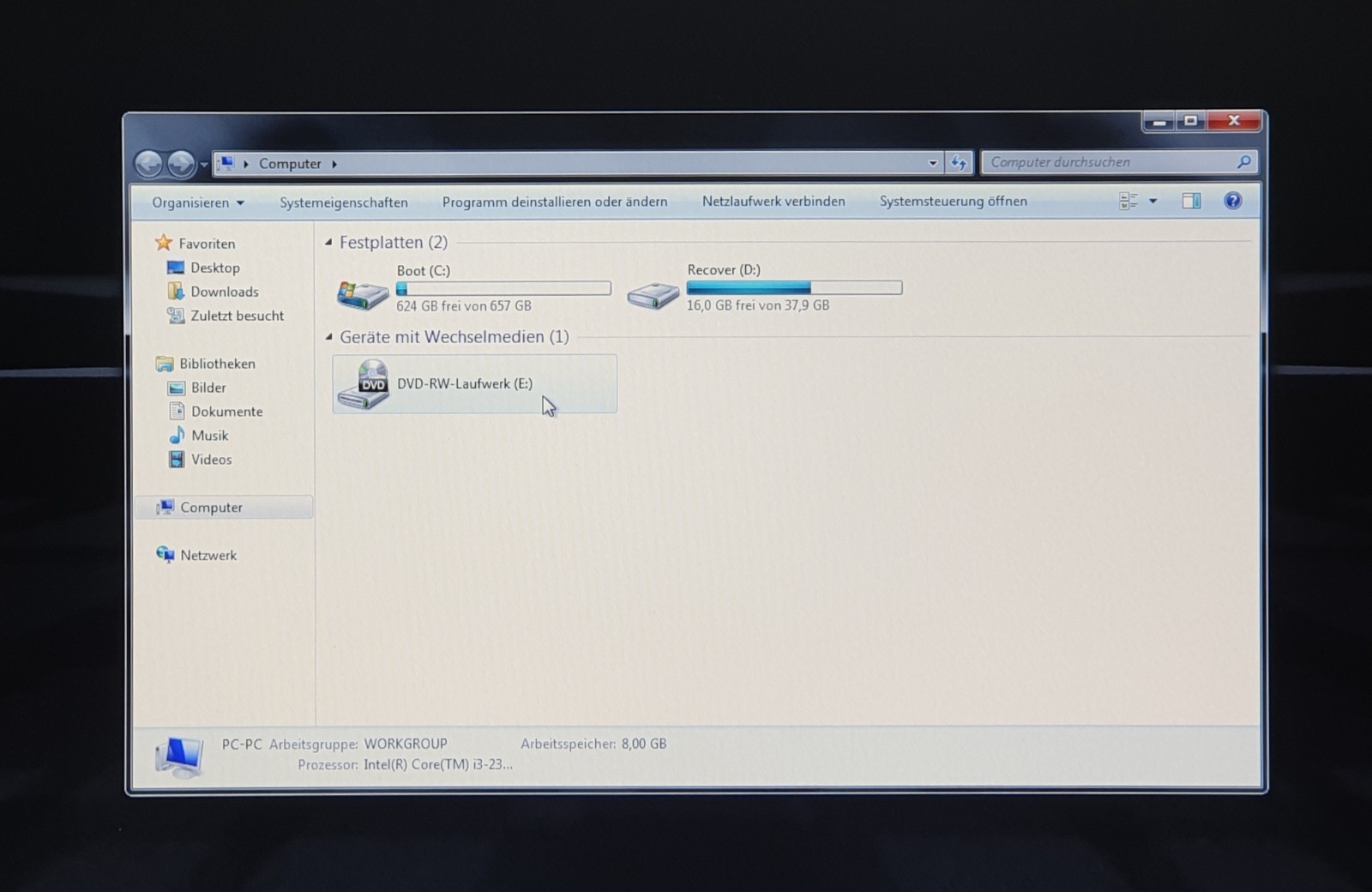
Task: Click the Recover (D:) capacity bar
Action: (x=794, y=287)
